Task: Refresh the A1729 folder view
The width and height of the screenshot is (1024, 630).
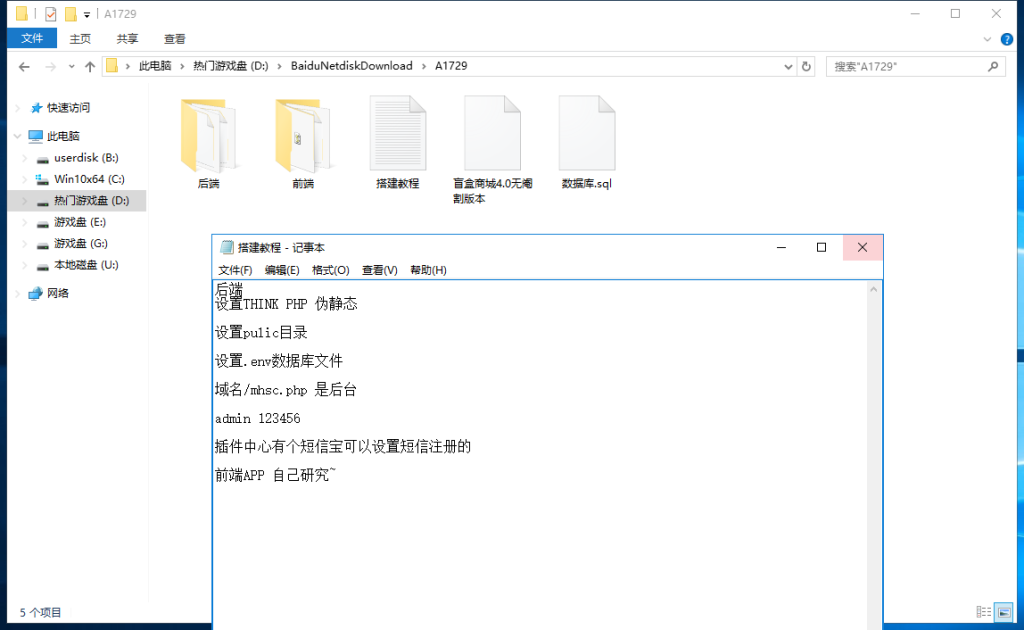Action: [807, 67]
